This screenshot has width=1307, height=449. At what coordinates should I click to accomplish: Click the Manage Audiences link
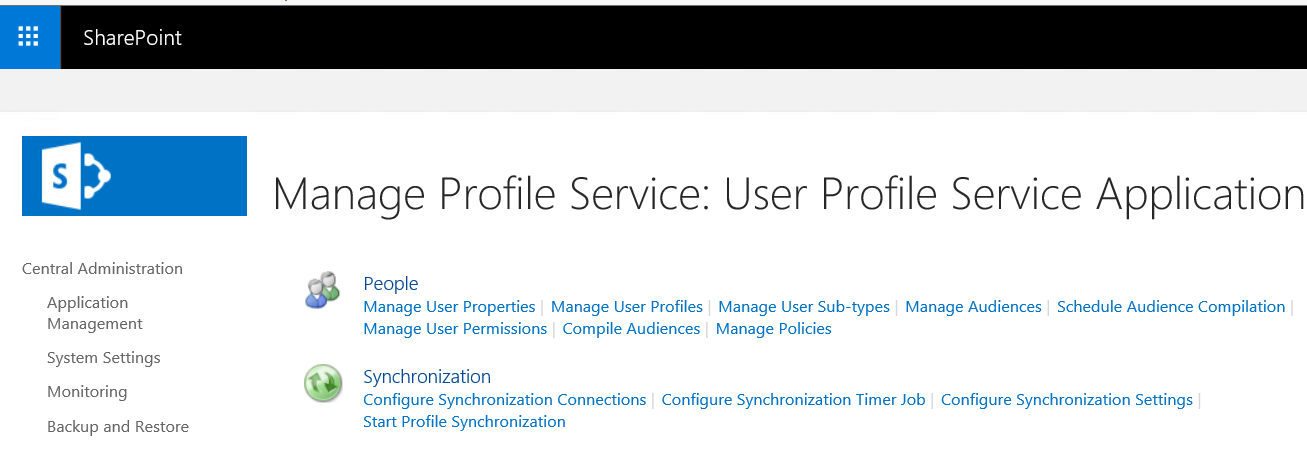tap(973, 307)
